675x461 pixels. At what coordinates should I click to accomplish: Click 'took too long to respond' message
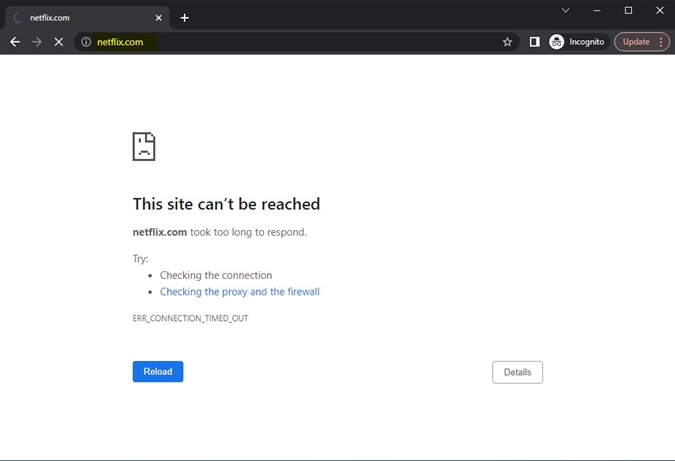coord(248,232)
